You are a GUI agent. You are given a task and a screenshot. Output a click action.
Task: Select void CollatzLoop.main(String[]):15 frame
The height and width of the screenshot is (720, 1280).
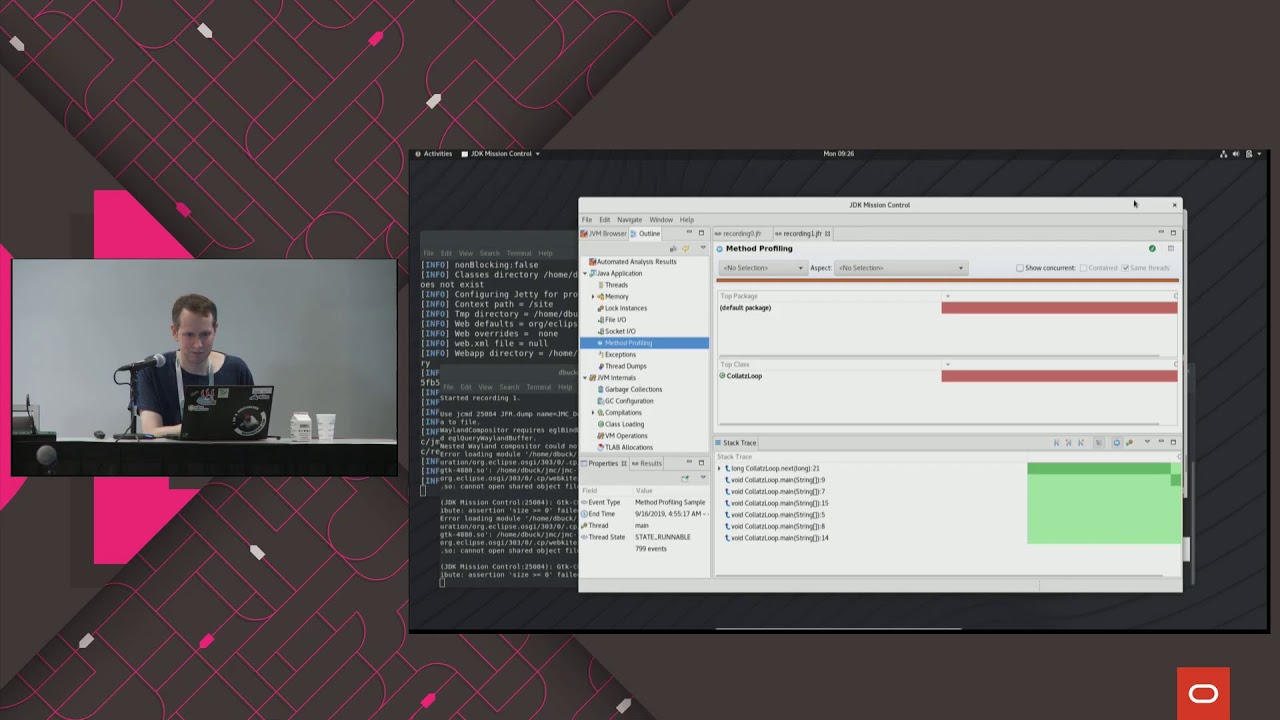779,503
